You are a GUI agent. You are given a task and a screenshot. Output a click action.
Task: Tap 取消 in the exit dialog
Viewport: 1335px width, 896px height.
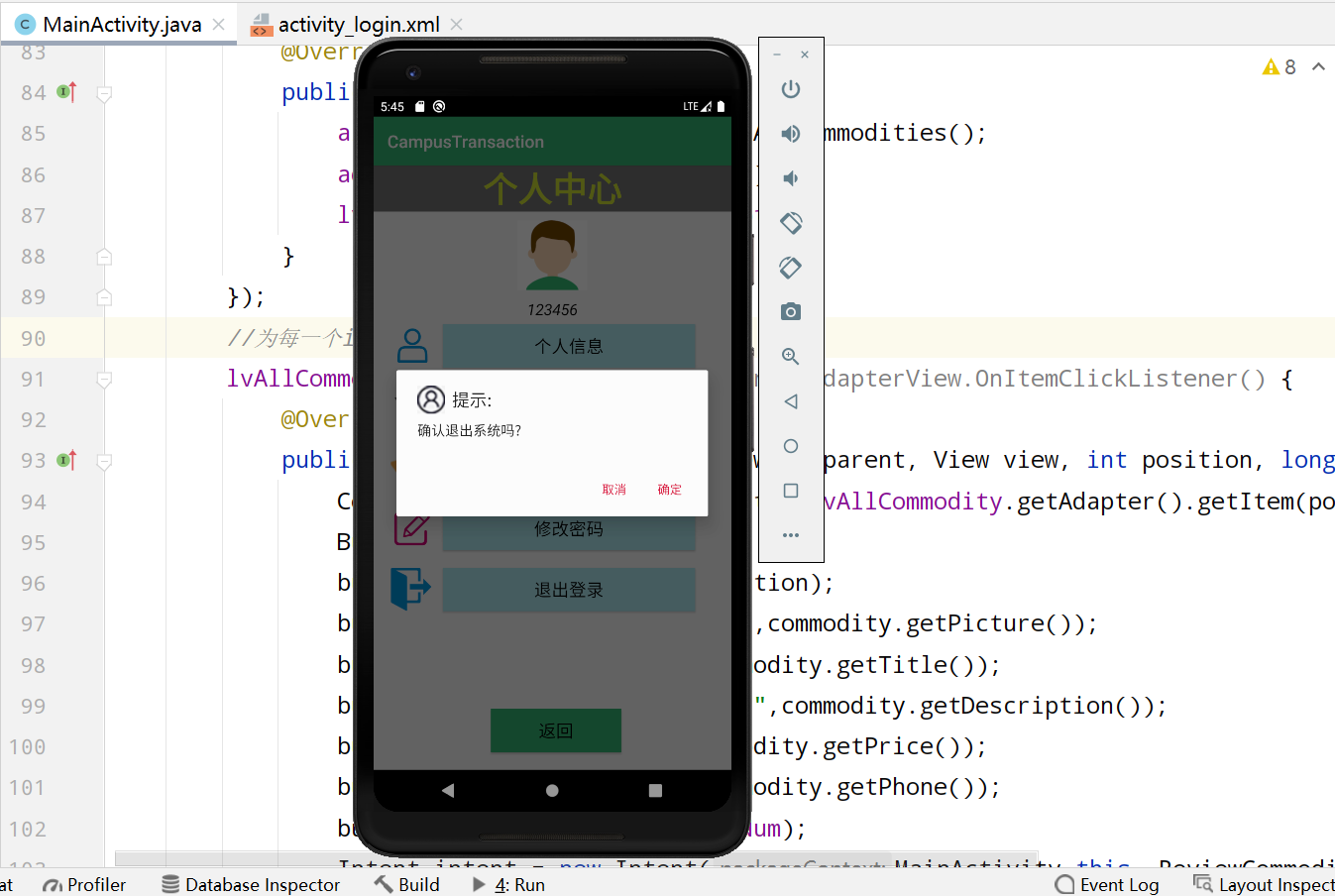(x=614, y=490)
